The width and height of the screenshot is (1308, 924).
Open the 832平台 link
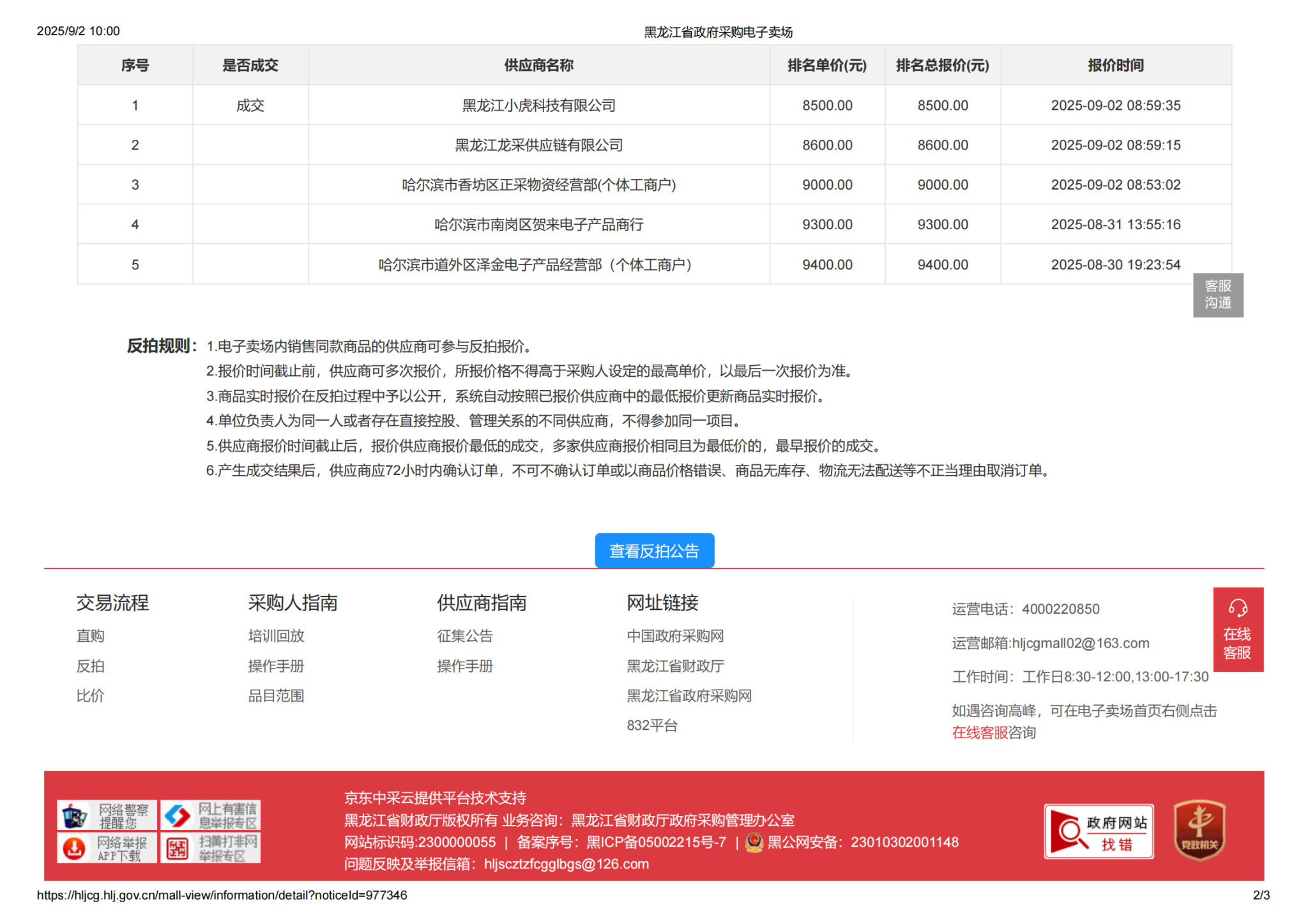pyautogui.click(x=651, y=725)
